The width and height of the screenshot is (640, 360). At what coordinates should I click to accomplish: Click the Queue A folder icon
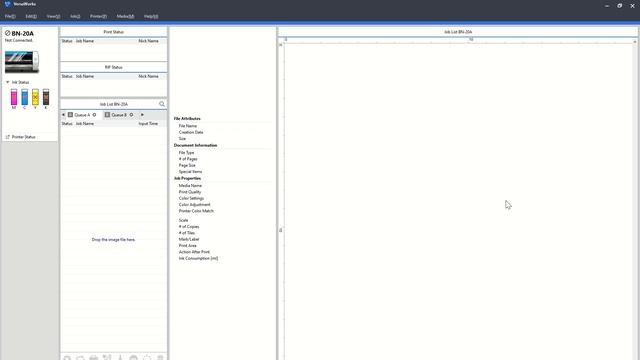tap(70, 115)
